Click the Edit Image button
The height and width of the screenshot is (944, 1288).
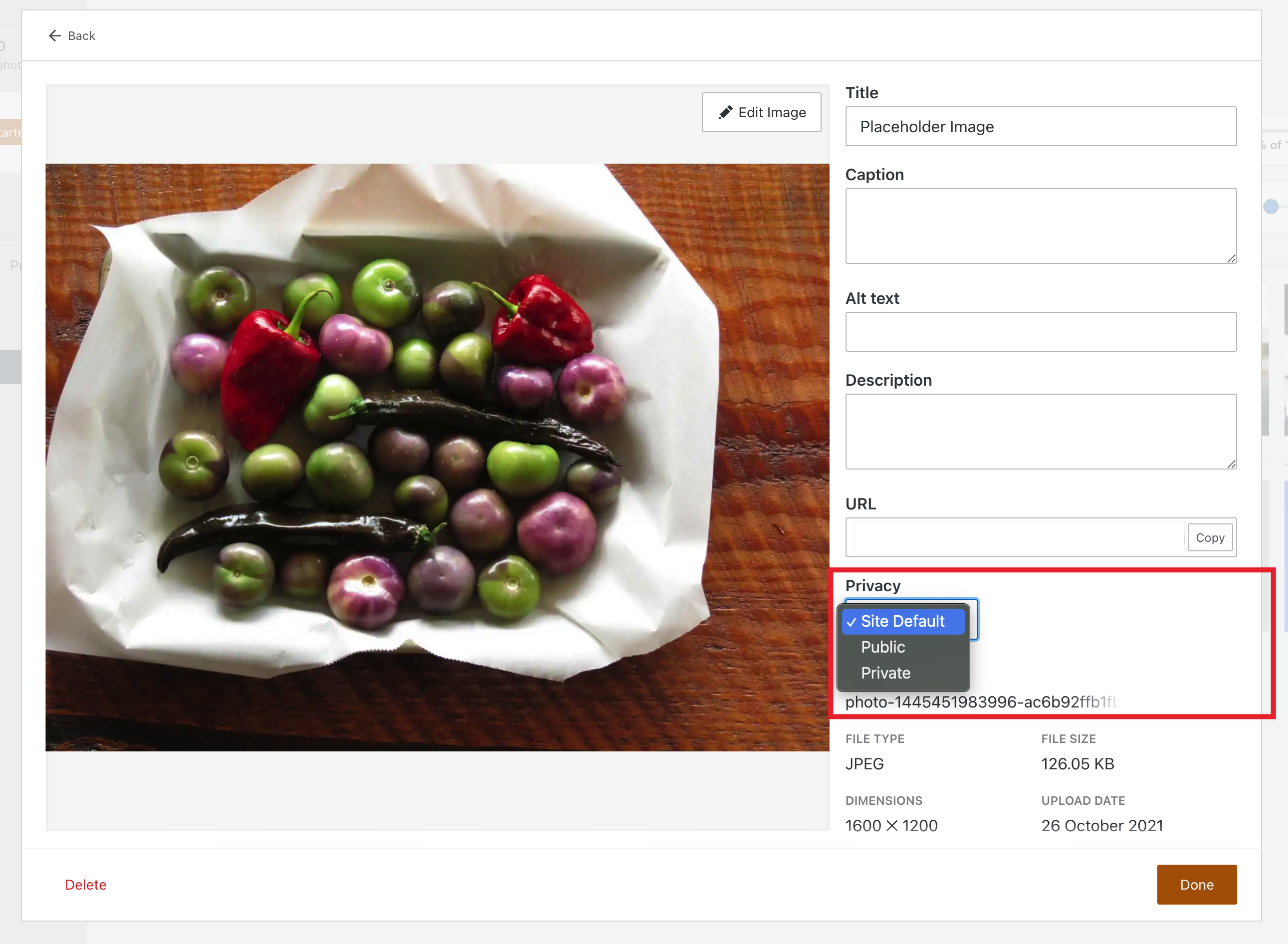(761, 112)
